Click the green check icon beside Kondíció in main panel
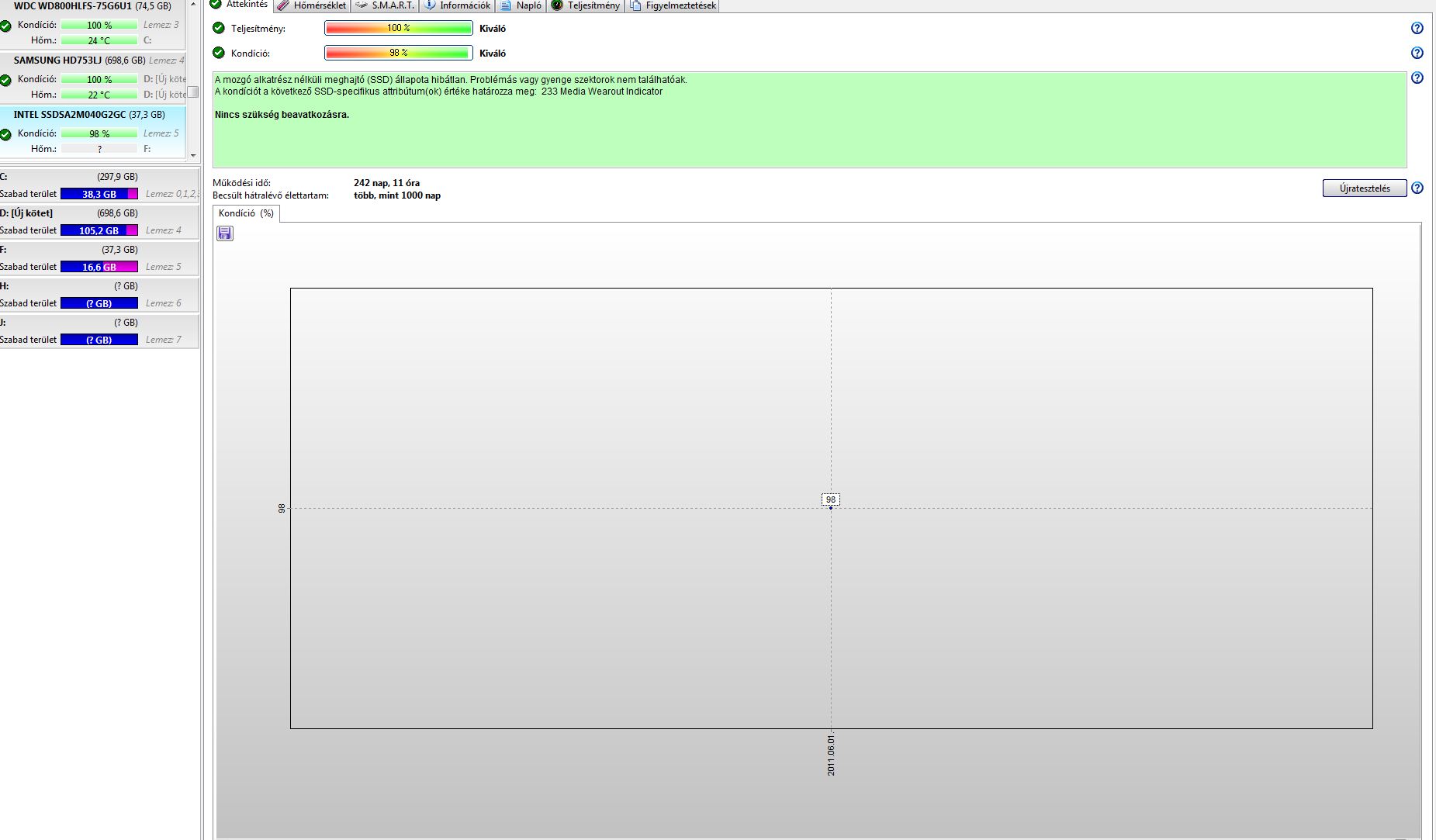This screenshot has height=840, width=1436. 219,53
